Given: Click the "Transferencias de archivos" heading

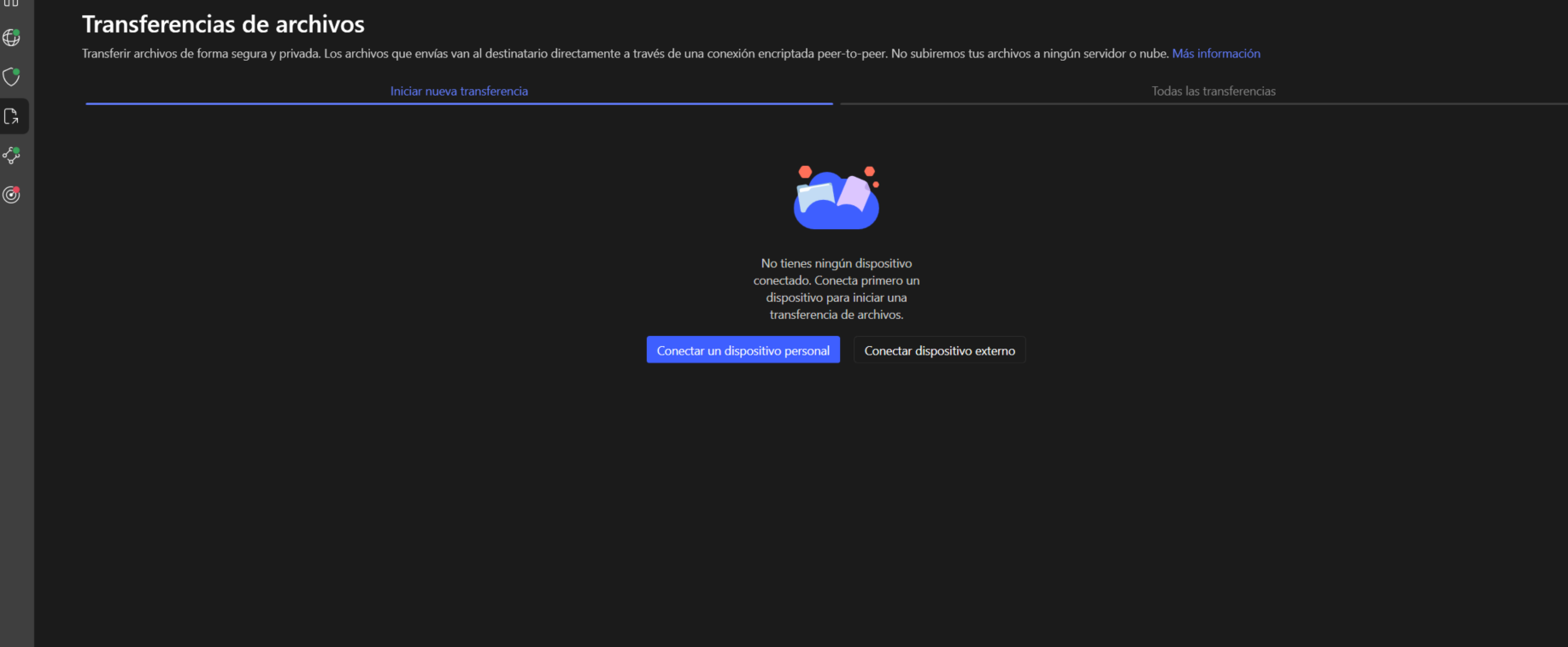Looking at the screenshot, I should tap(223, 25).
